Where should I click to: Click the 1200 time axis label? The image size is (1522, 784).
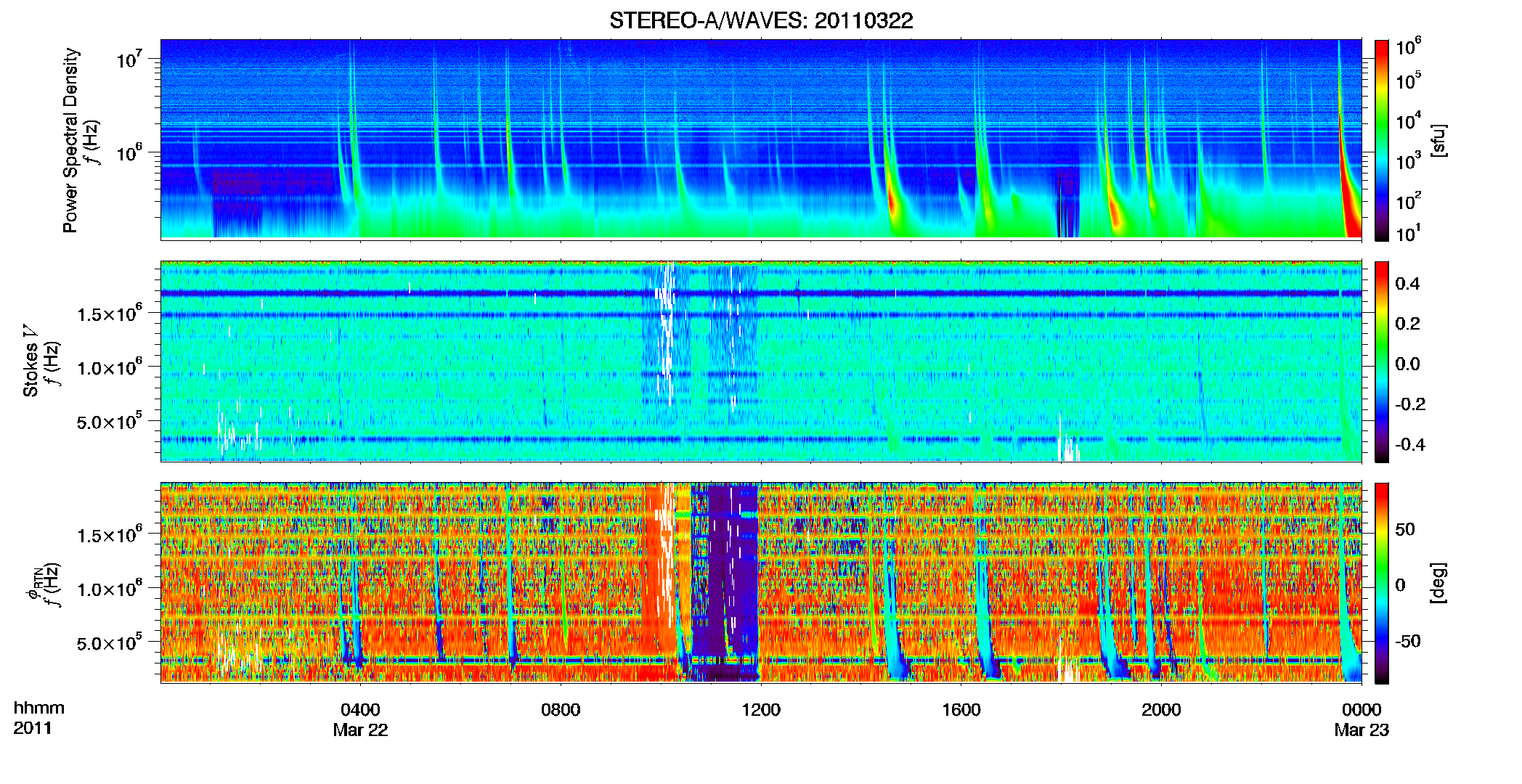pos(761,709)
